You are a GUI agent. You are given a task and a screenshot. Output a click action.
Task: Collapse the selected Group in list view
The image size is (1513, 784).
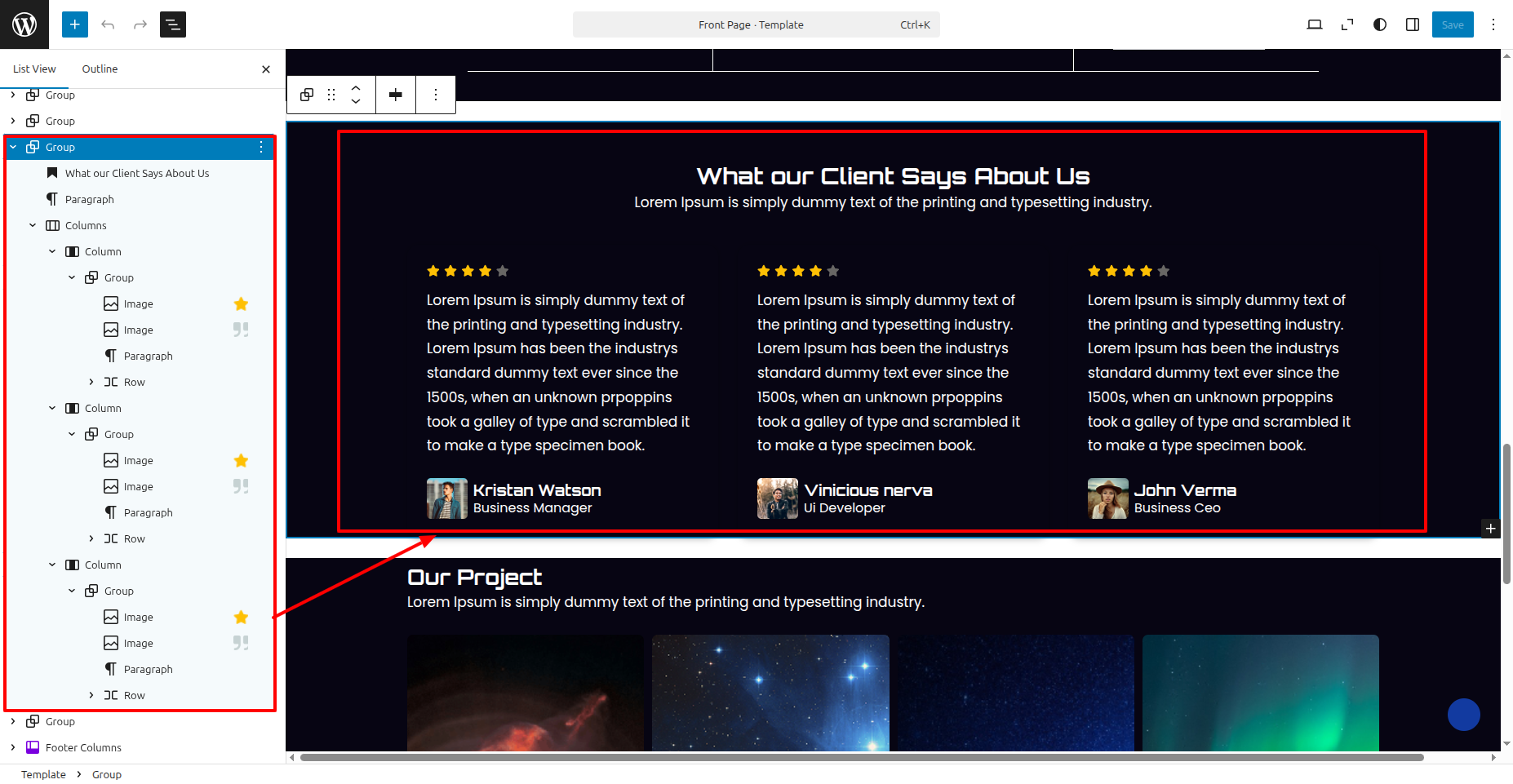(x=13, y=147)
